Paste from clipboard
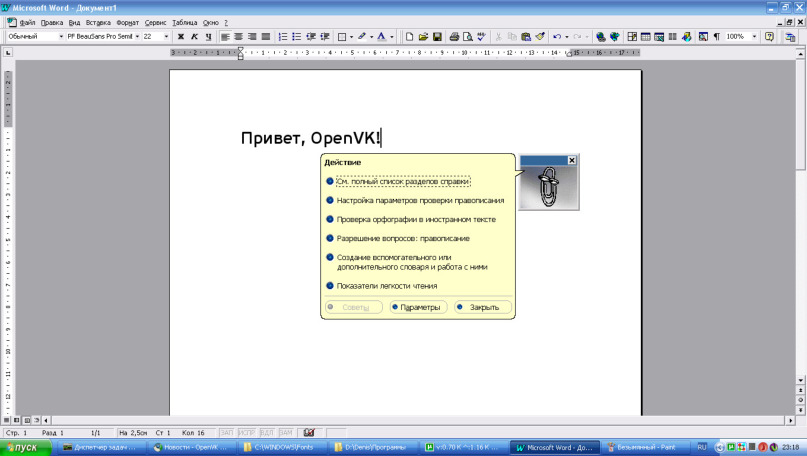The width and height of the screenshot is (807, 456). point(525,37)
